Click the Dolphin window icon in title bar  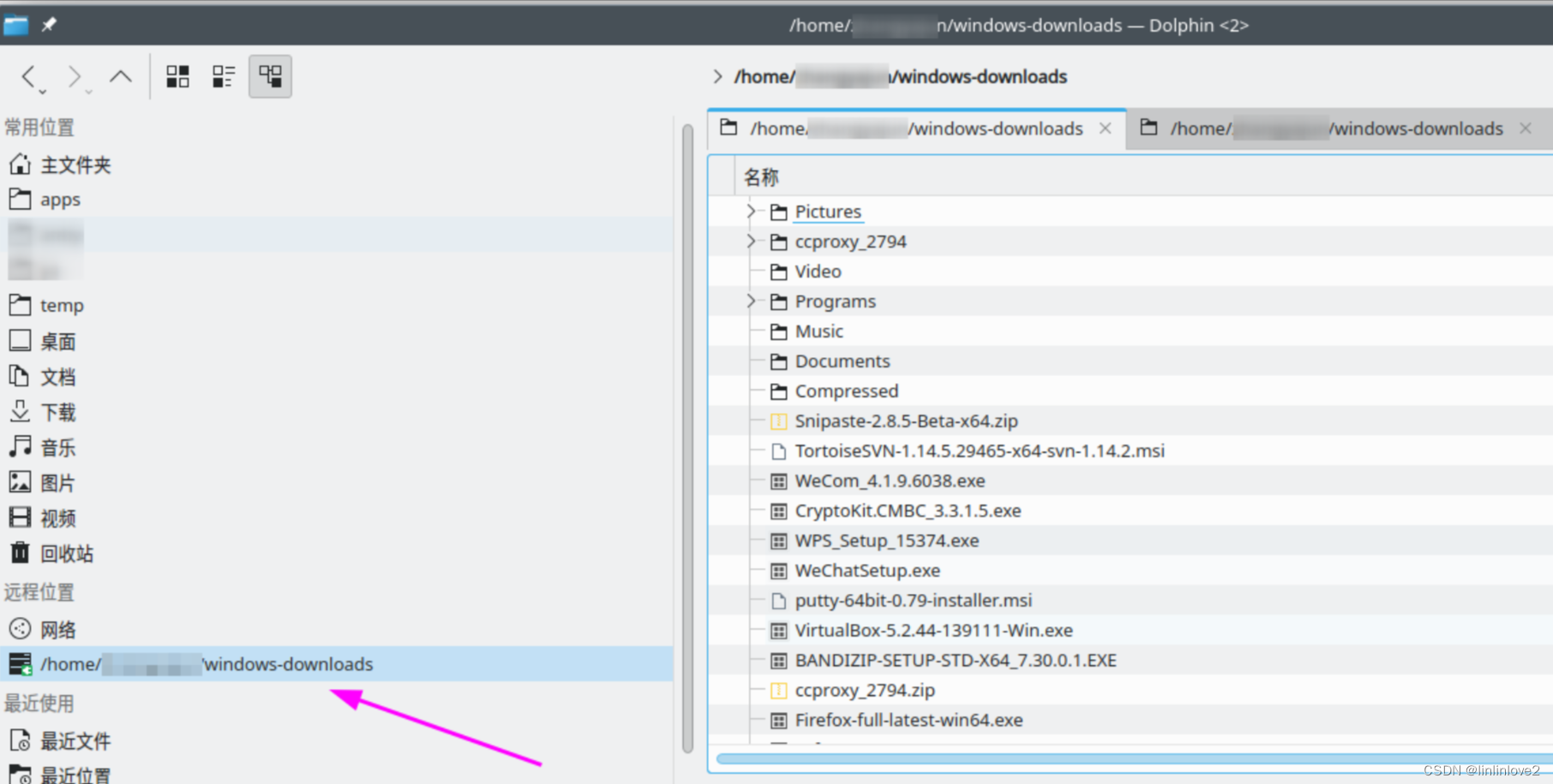click(15, 25)
